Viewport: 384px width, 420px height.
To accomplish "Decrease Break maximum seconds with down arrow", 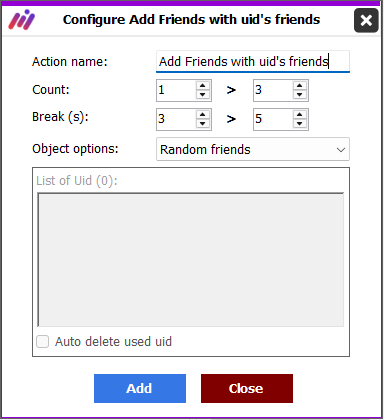I will 299,124.
